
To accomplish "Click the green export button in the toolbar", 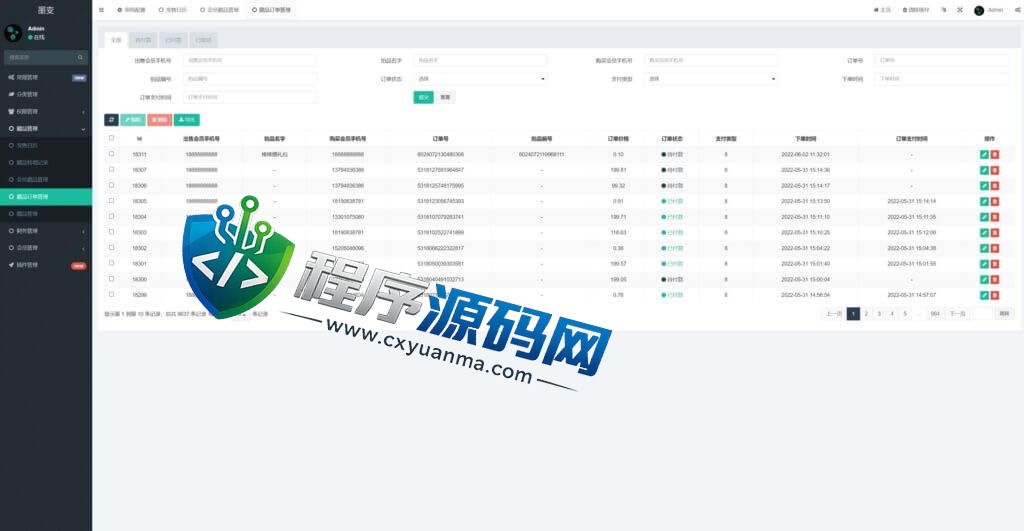I will pyautogui.click(x=187, y=120).
